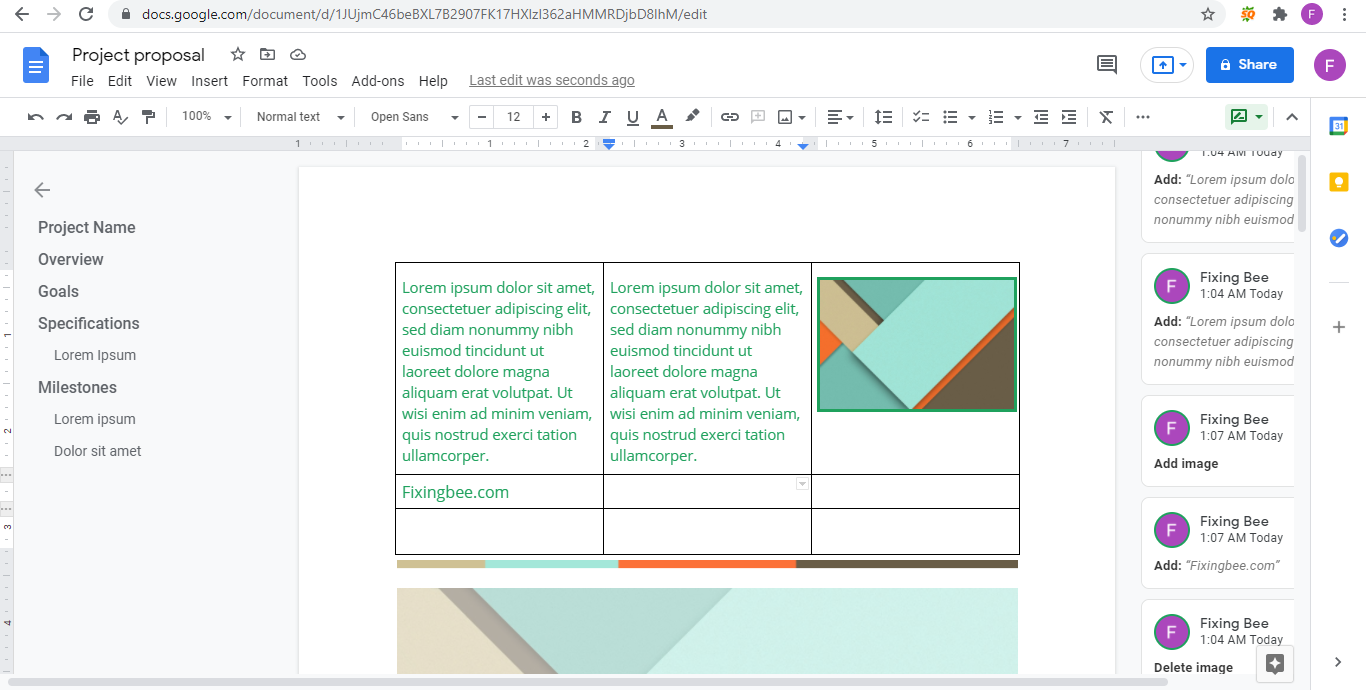Open the comment history icon
The width and height of the screenshot is (1366, 690).
[x=1107, y=65]
